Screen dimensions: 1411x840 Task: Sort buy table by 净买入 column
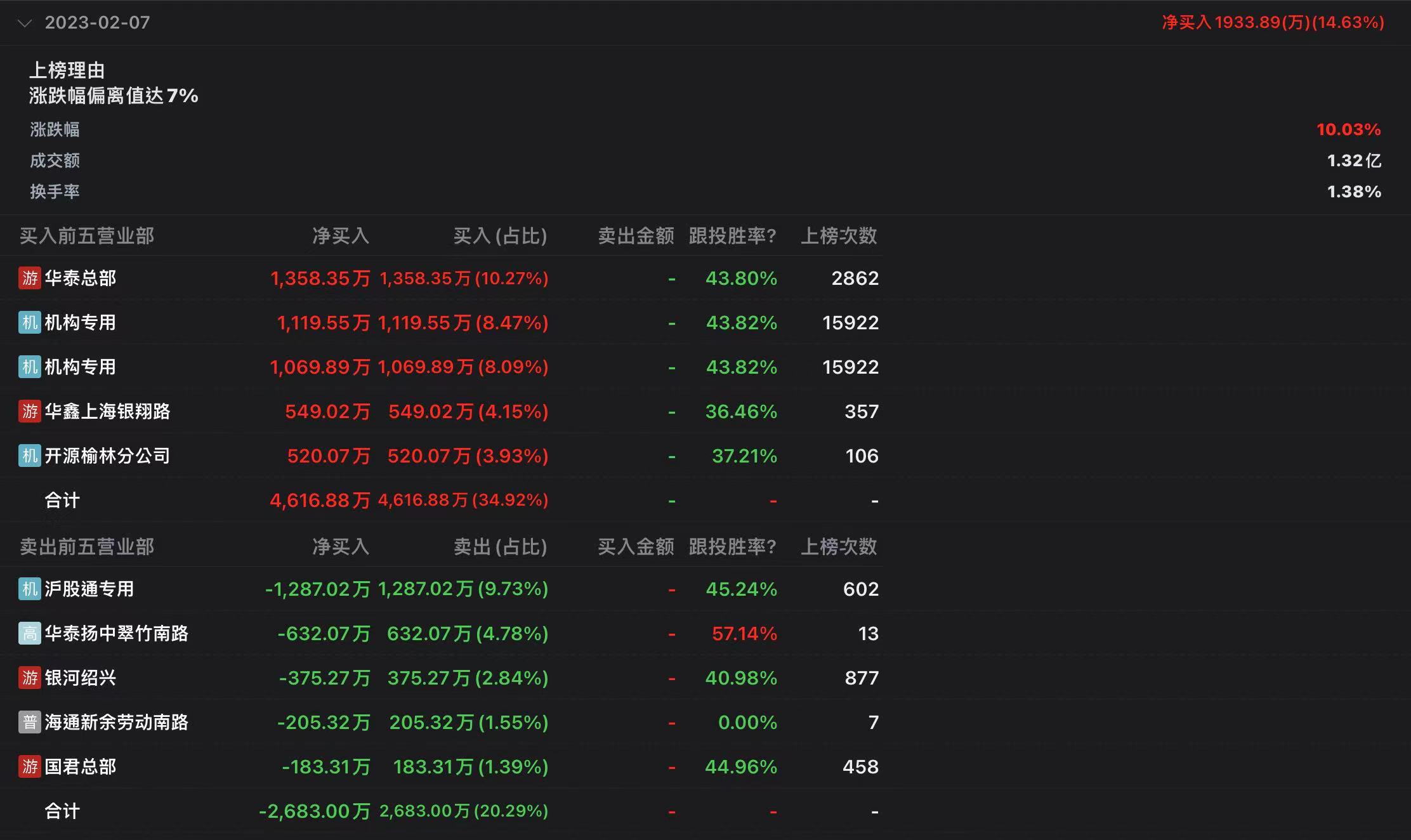(340, 236)
